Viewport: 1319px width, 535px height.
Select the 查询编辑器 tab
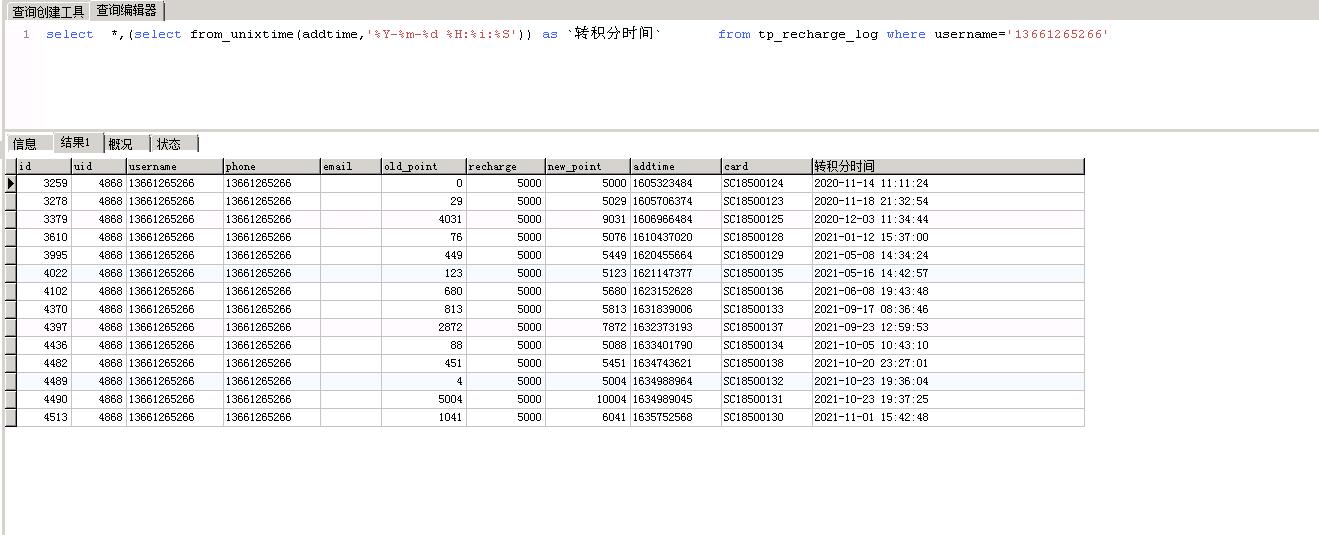tap(127, 11)
